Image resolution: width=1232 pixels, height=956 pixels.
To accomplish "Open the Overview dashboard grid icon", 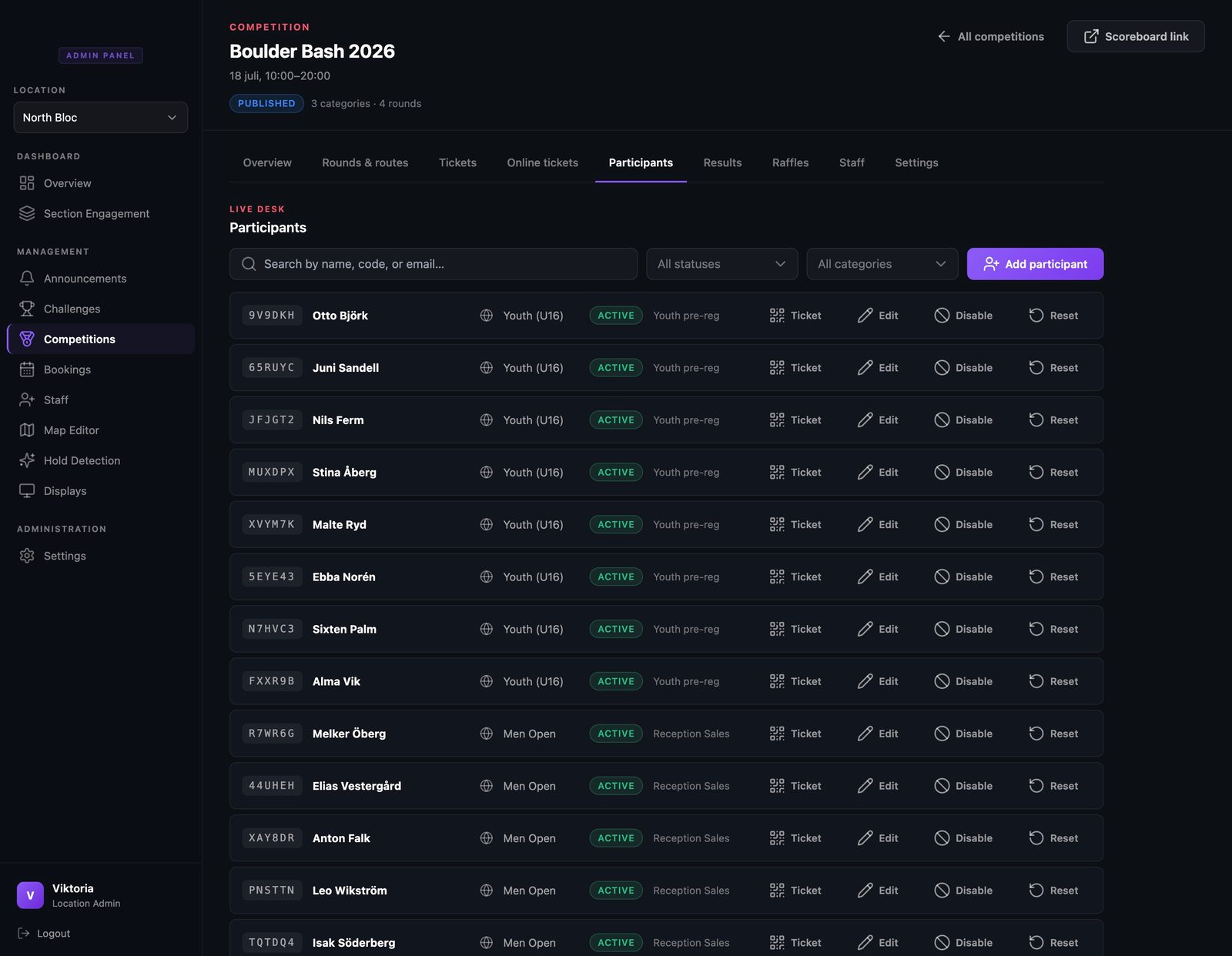I will click(27, 183).
